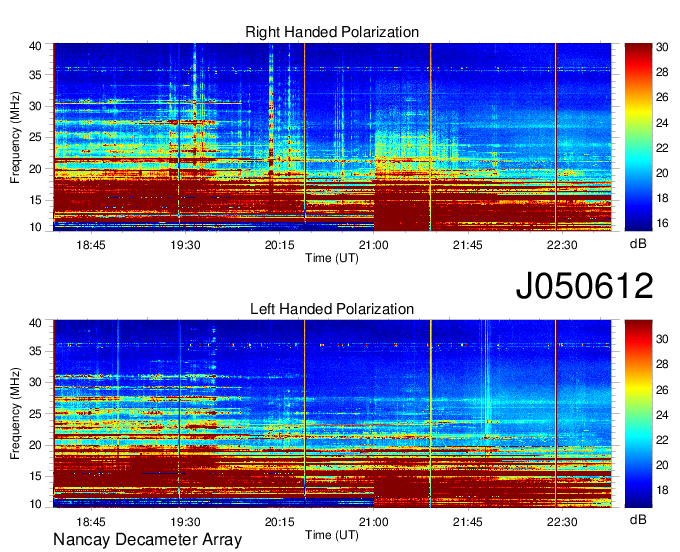Click the bottom colorbar's dB unit label
Screen dimensions: 680x552
(638, 519)
